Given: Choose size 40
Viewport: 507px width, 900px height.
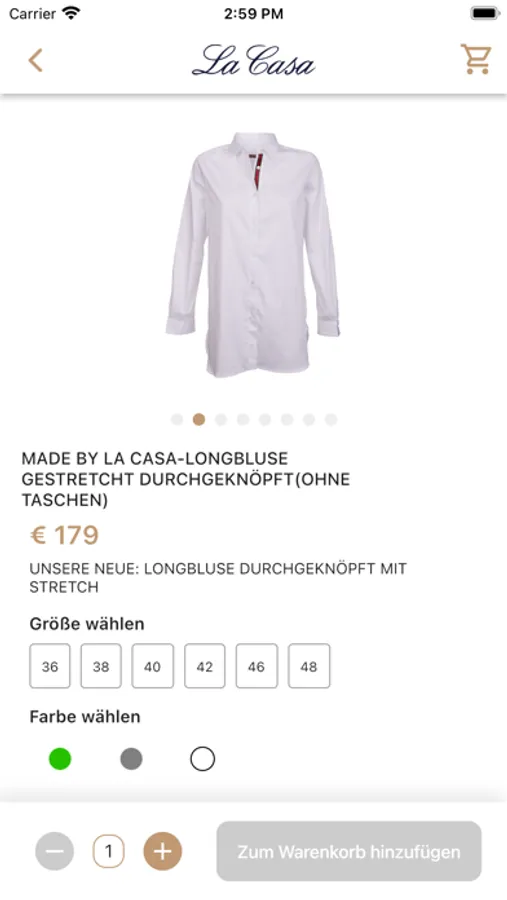Looking at the screenshot, I should pyautogui.click(x=153, y=666).
